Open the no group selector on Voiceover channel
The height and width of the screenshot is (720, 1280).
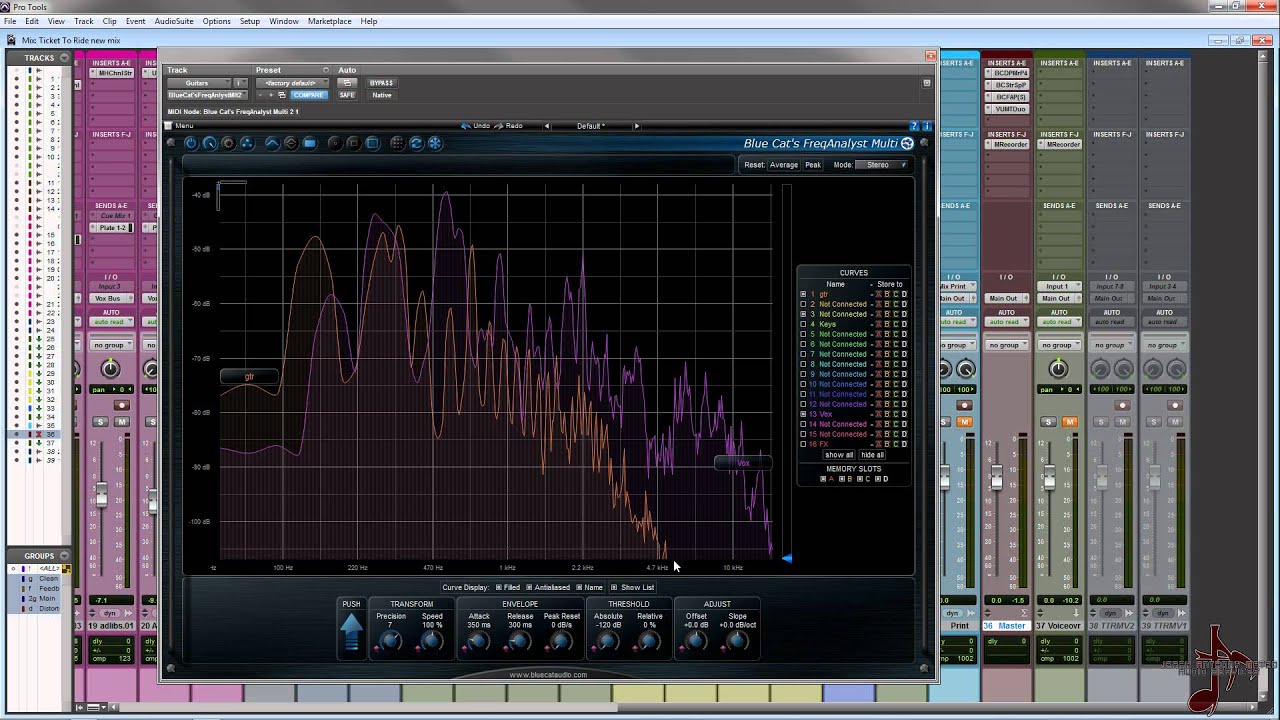(x=1059, y=345)
